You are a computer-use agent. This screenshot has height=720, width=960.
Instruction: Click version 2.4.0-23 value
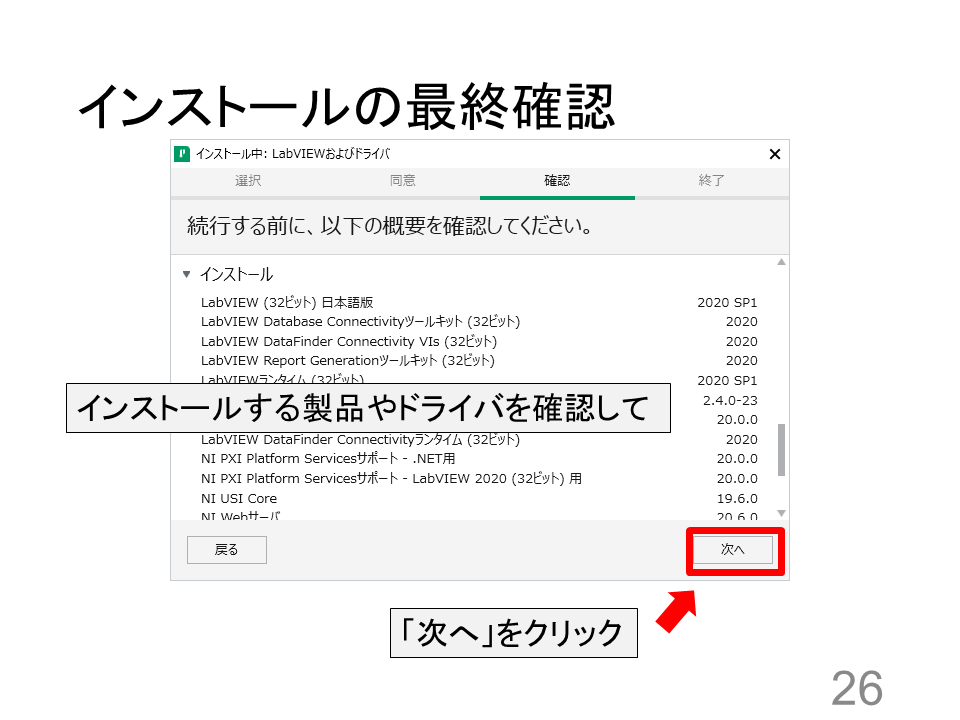tap(730, 400)
